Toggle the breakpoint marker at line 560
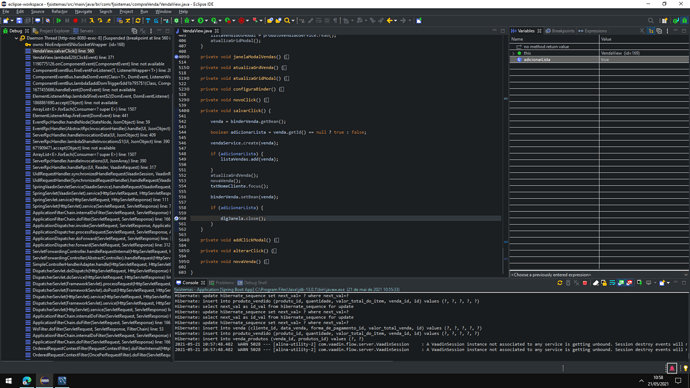This screenshot has height=388, width=690. click(x=176, y=218)
